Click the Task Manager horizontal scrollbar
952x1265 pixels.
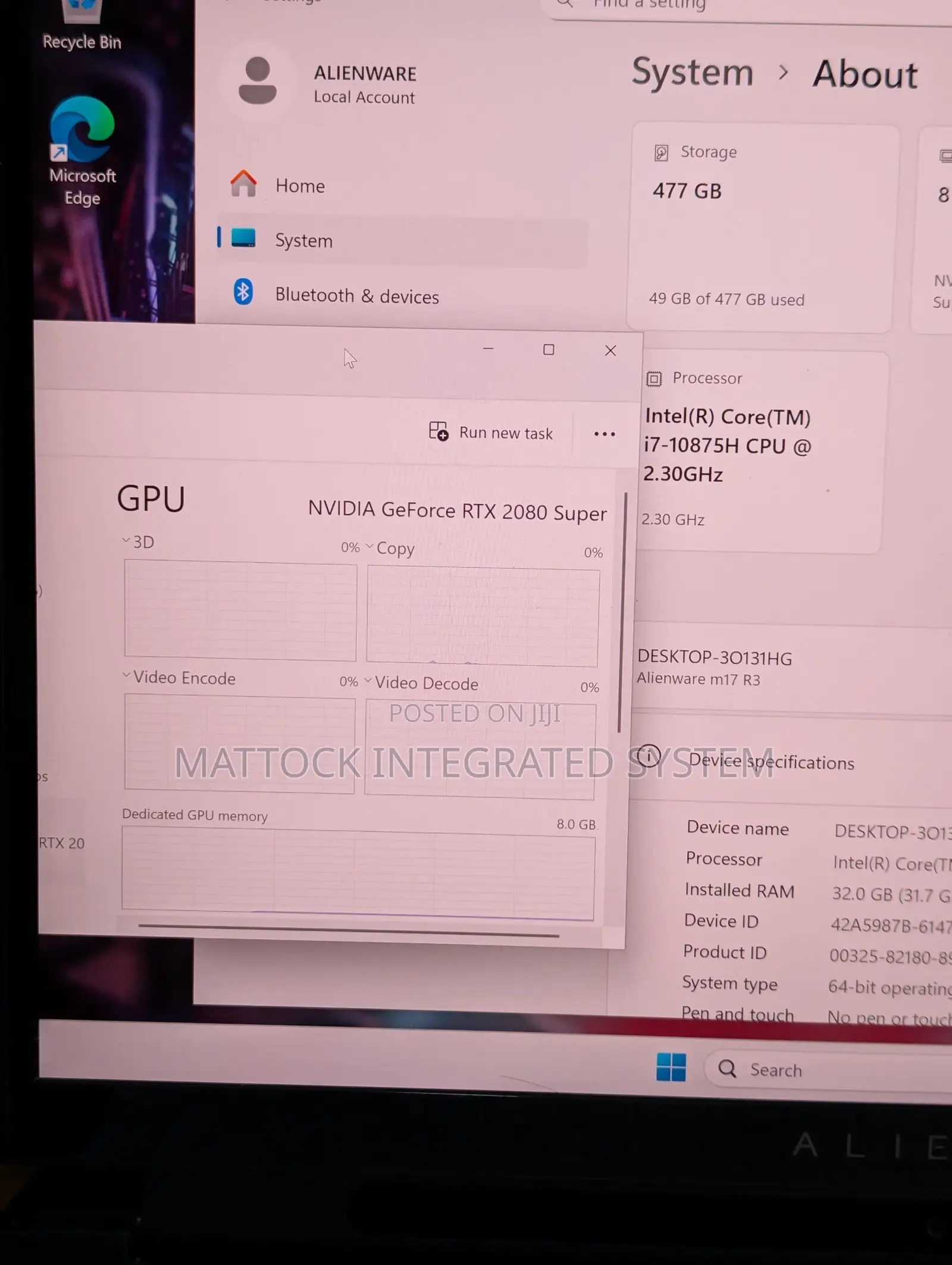click(349, 930)
